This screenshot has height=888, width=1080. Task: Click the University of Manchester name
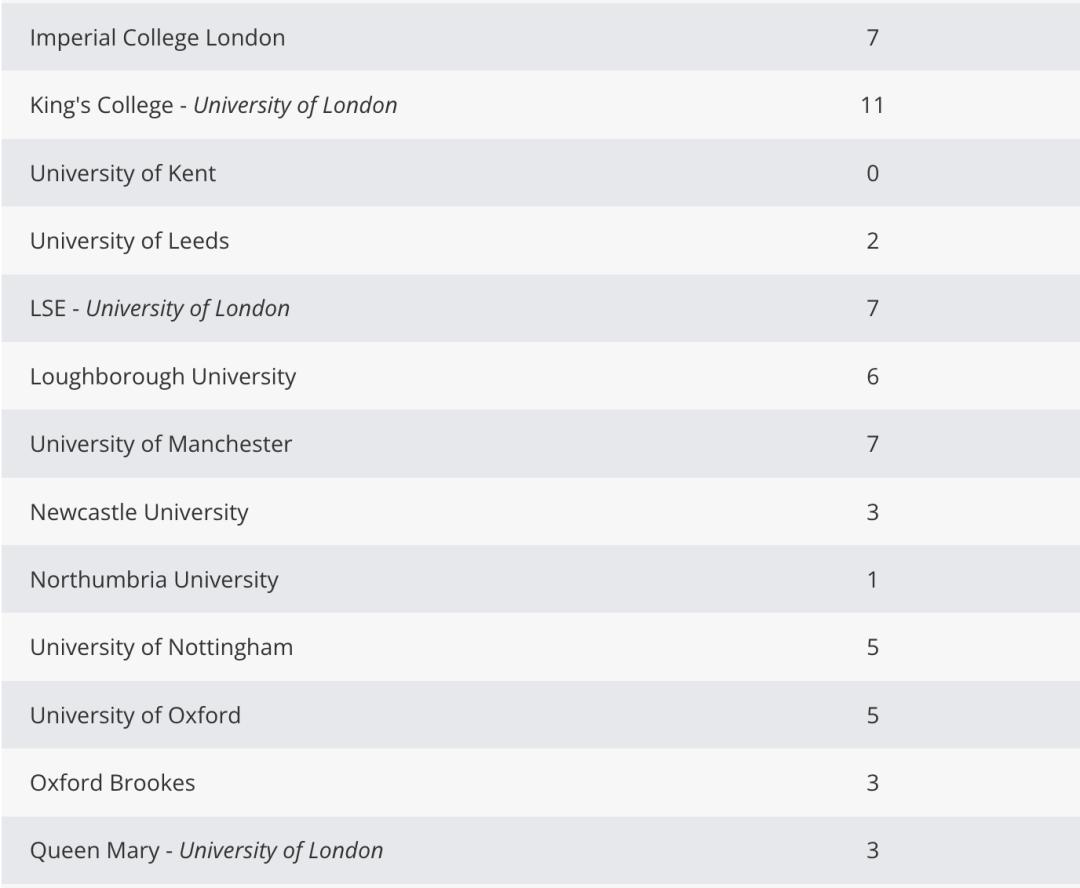pyautogui.click(x=161, y=444)
